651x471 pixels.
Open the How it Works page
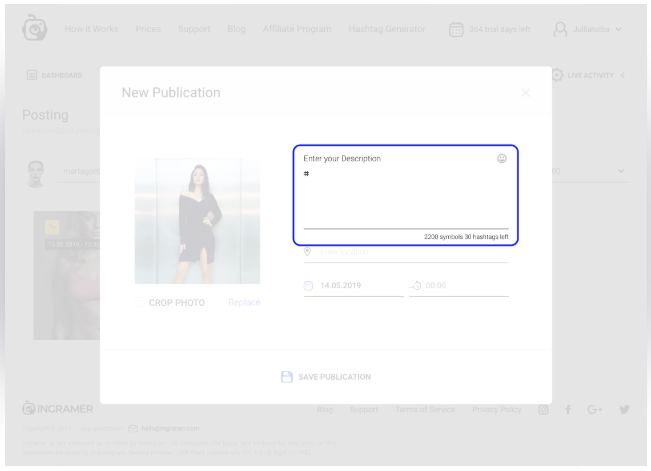(91, 29)
